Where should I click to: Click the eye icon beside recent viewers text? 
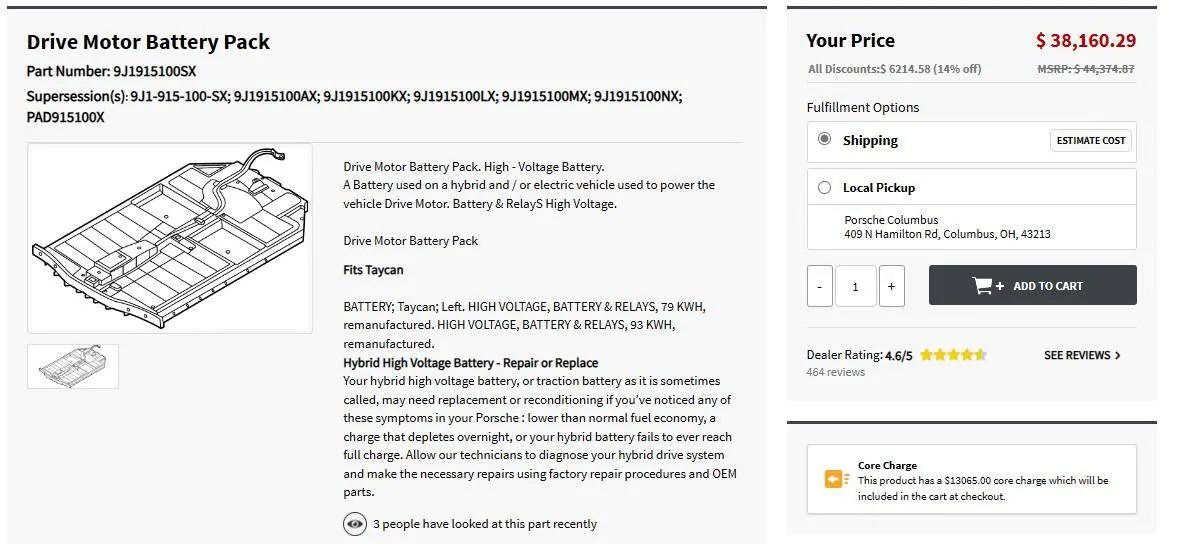pos(355,524)
